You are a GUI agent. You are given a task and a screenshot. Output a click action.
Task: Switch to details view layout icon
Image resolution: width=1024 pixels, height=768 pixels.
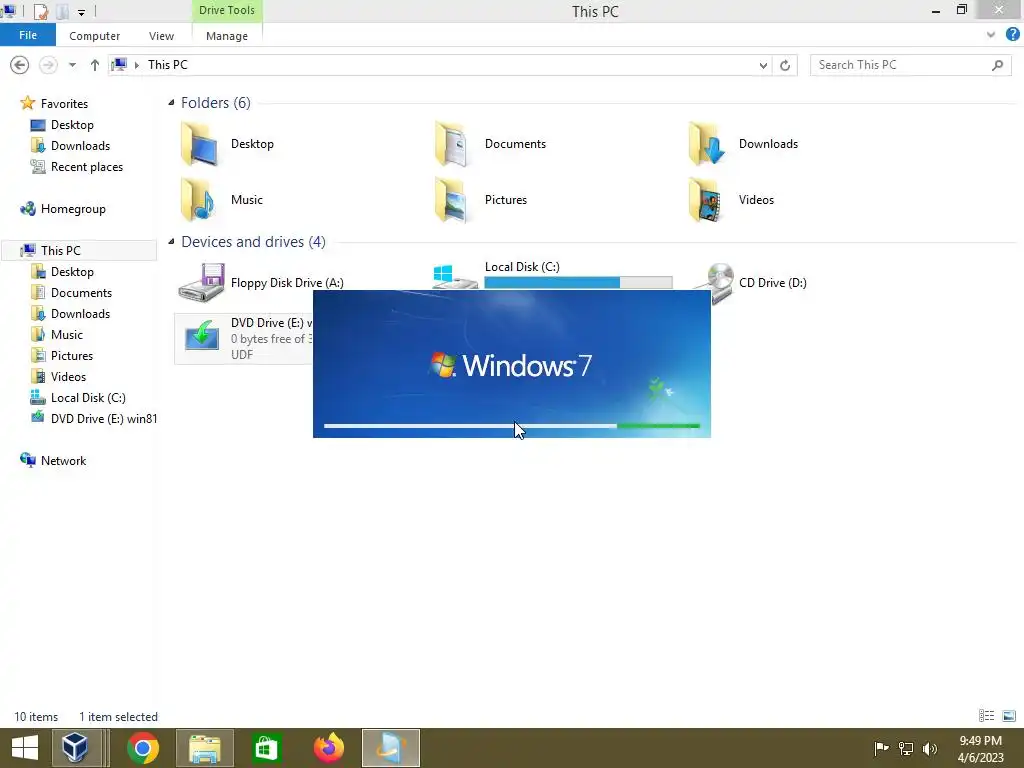(986, 716)
